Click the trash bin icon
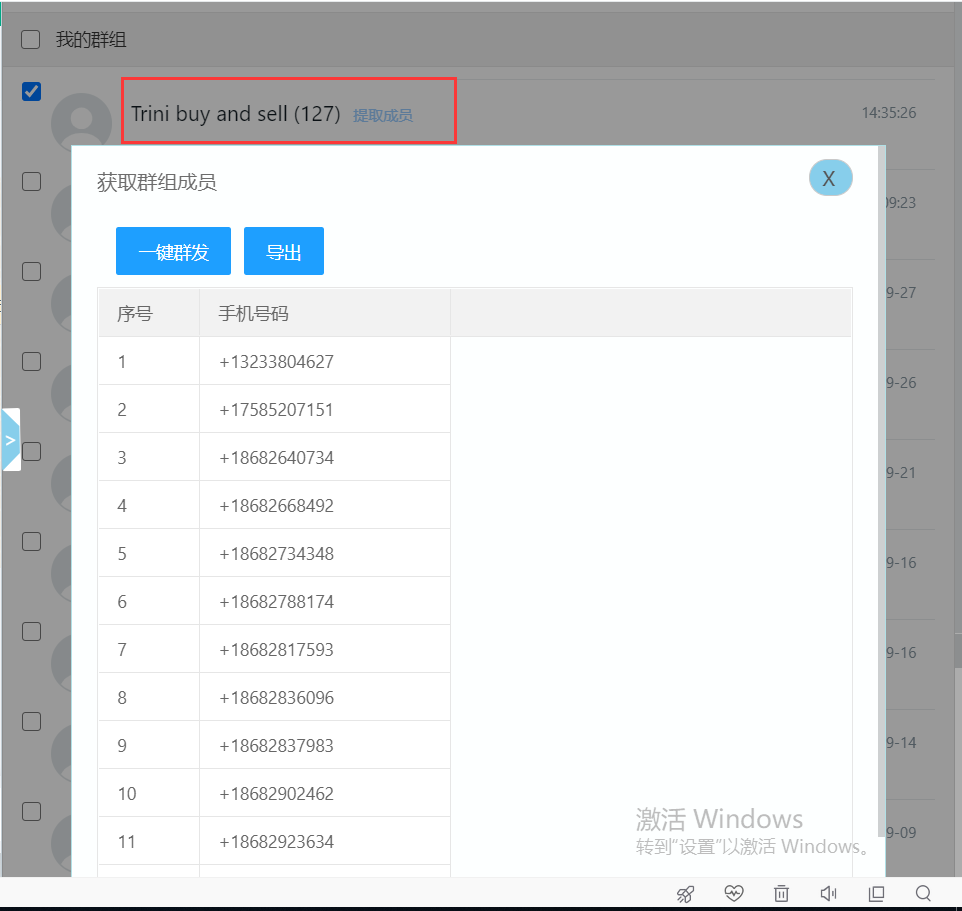The height and width of the screenshot is (911, 962). point(782,893)
